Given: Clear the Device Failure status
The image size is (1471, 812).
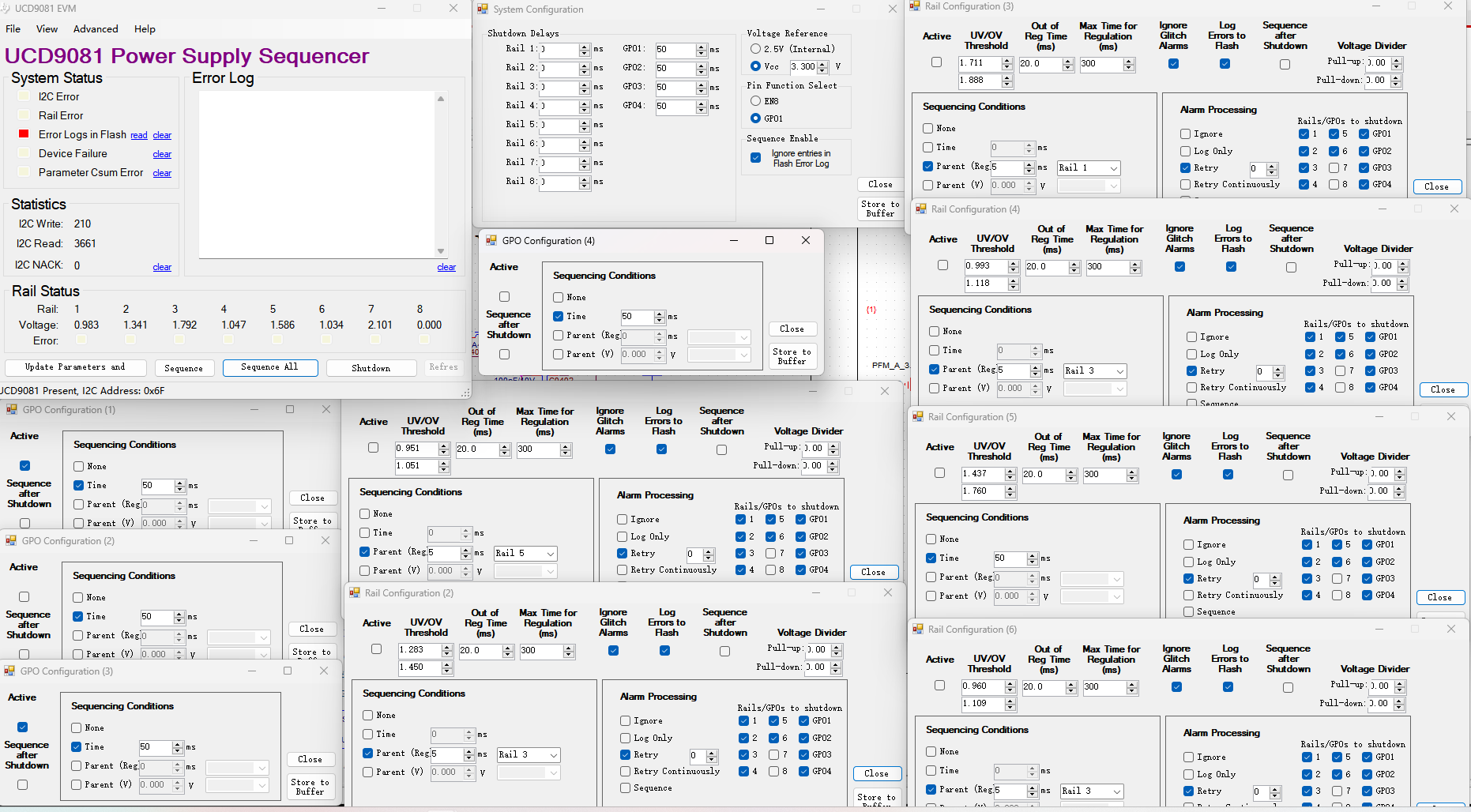Looking at the screenshot, I should (x=162, y=155).
